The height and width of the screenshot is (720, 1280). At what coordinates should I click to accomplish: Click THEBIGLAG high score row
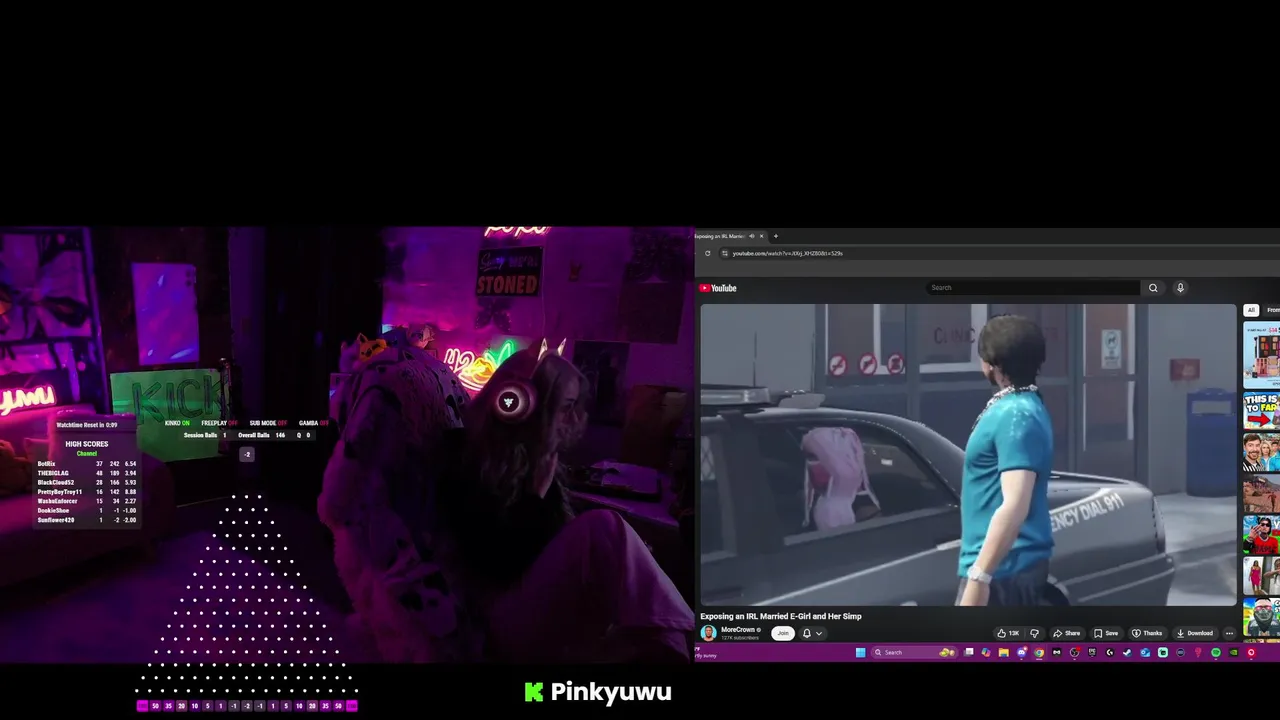(87, 473)
